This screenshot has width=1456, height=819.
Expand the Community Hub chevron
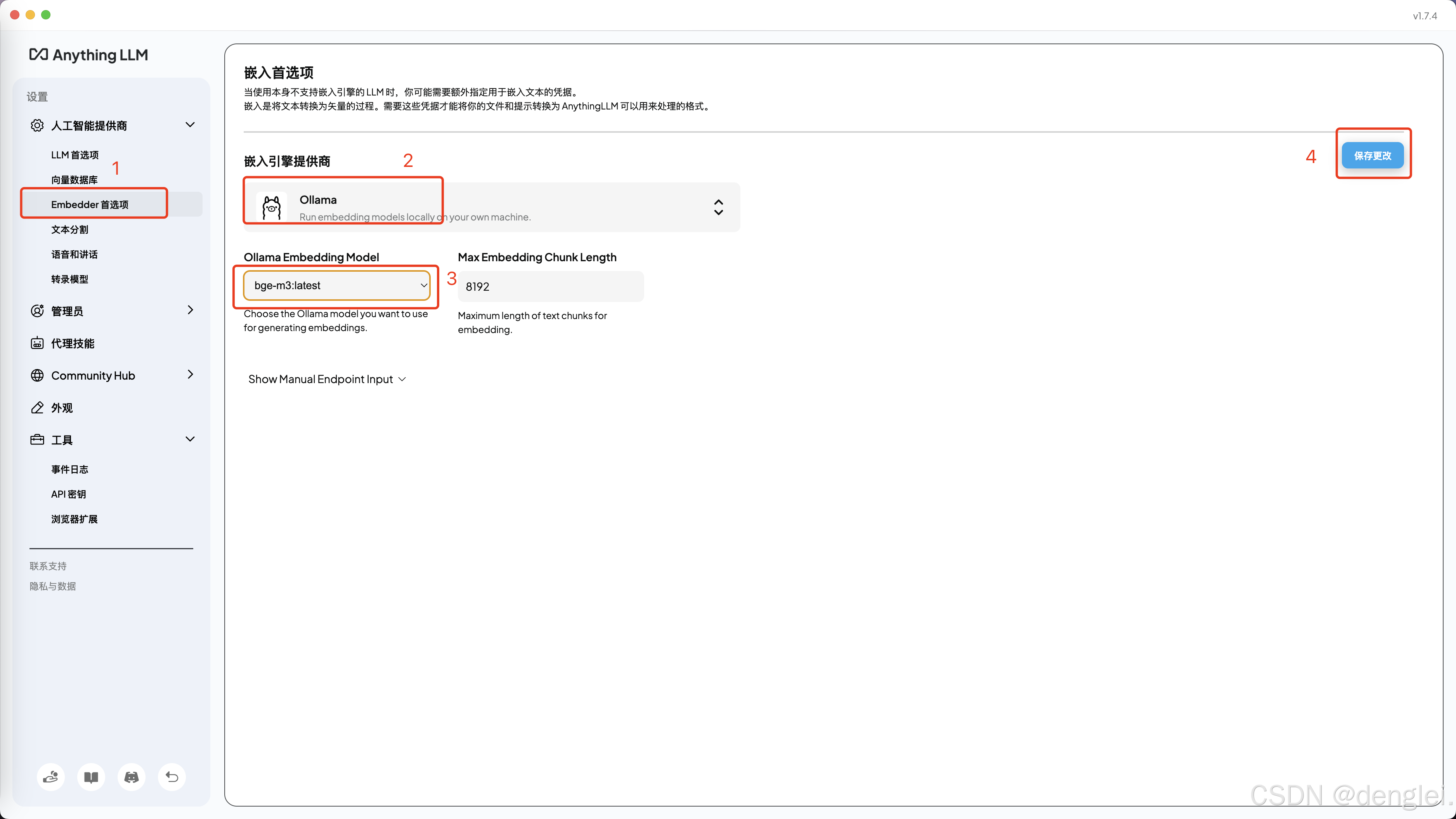pos(190,375)
